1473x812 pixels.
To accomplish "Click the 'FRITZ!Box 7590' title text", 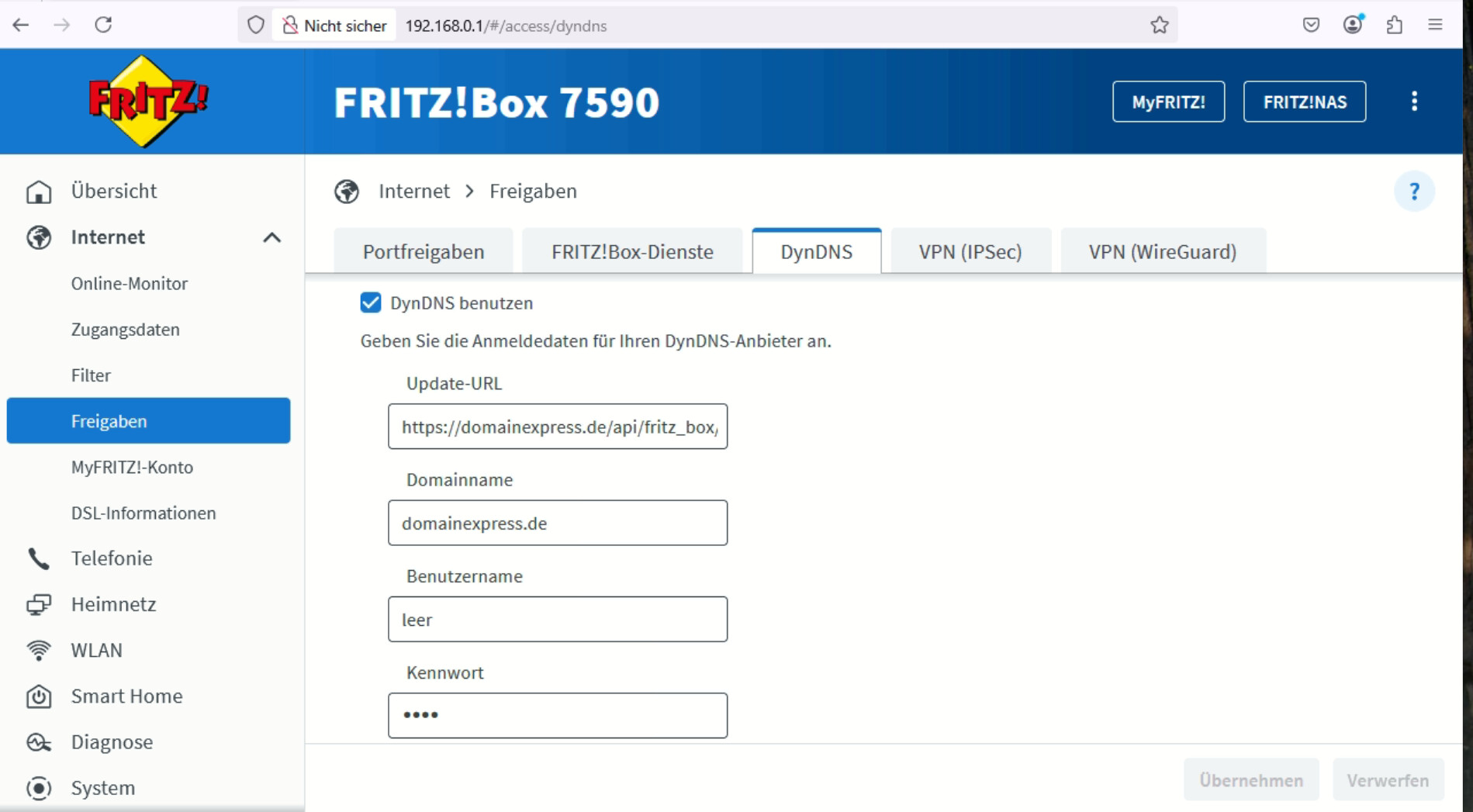I will coord(496,102).
